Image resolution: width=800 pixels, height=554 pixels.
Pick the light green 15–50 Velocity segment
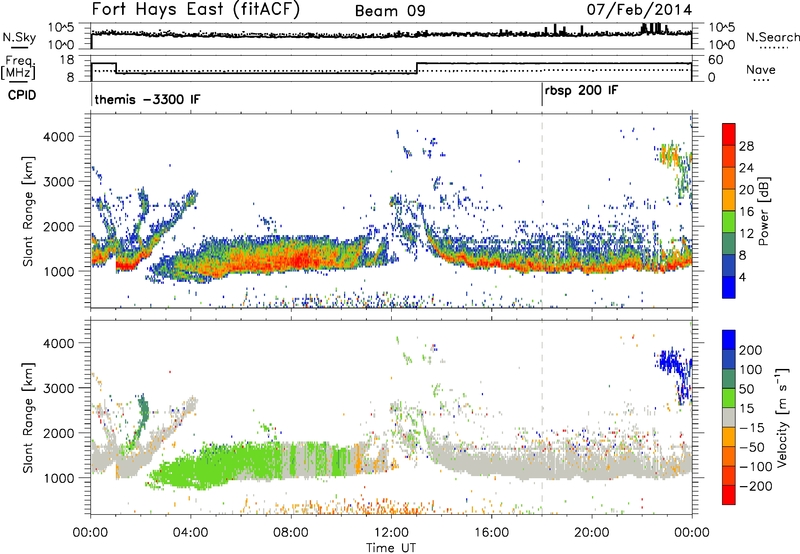pos(729,398)
